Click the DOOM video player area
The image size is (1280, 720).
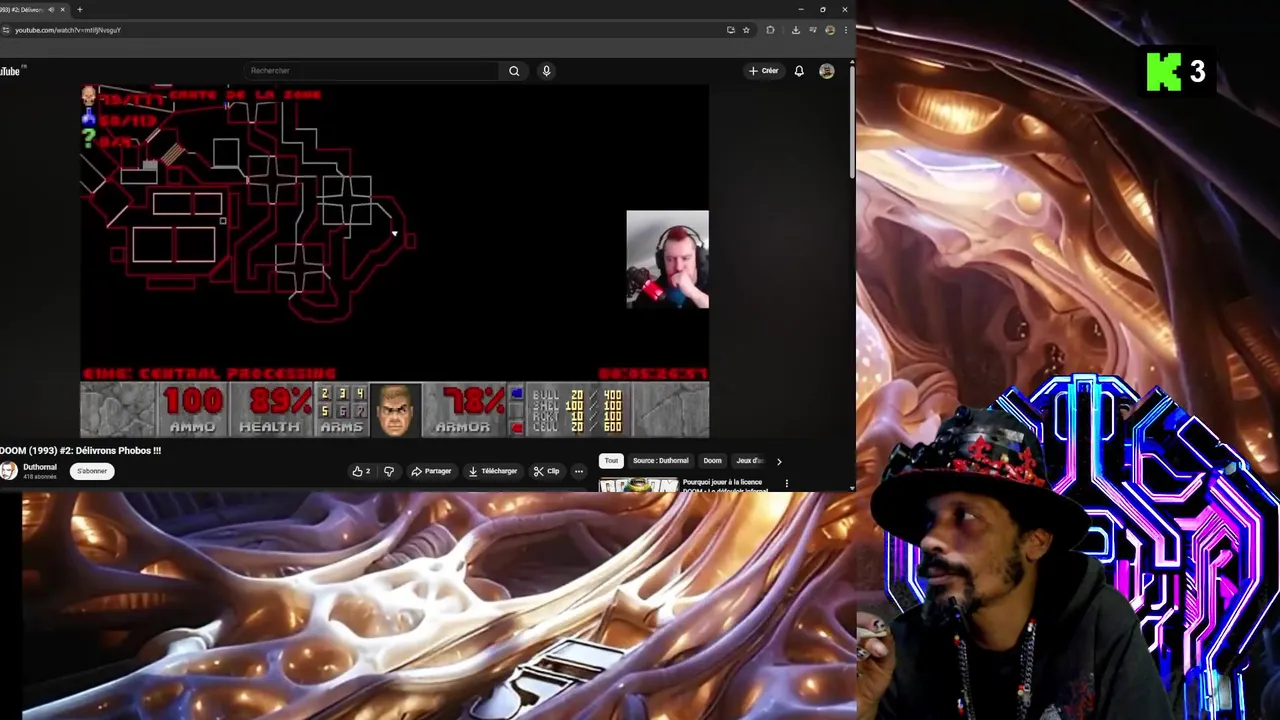tap(394, 261)
